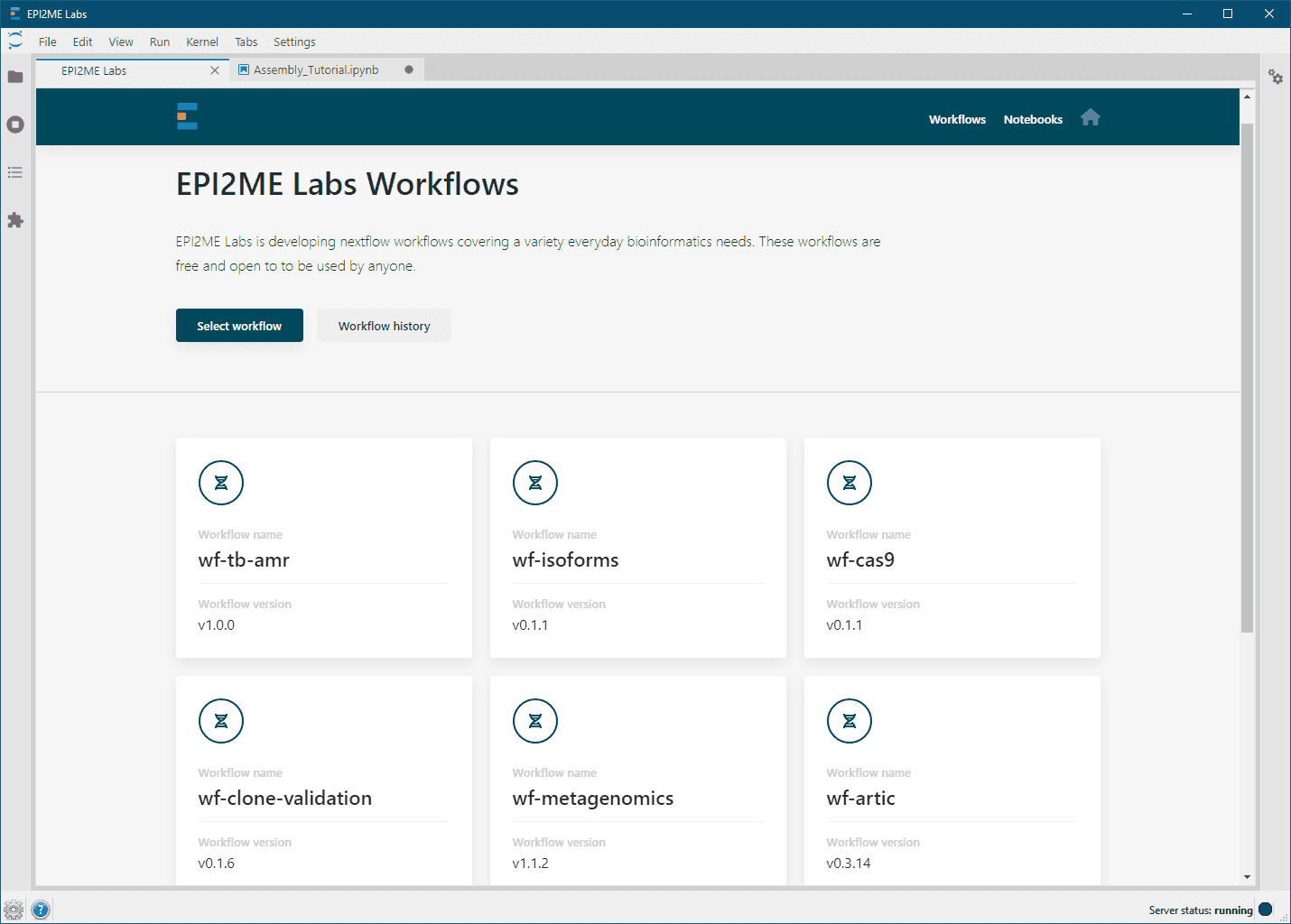Open the Kernel menu
The height and width of the screenshot is (924, 1291).
pyautogui.click(x=202, y=42)
